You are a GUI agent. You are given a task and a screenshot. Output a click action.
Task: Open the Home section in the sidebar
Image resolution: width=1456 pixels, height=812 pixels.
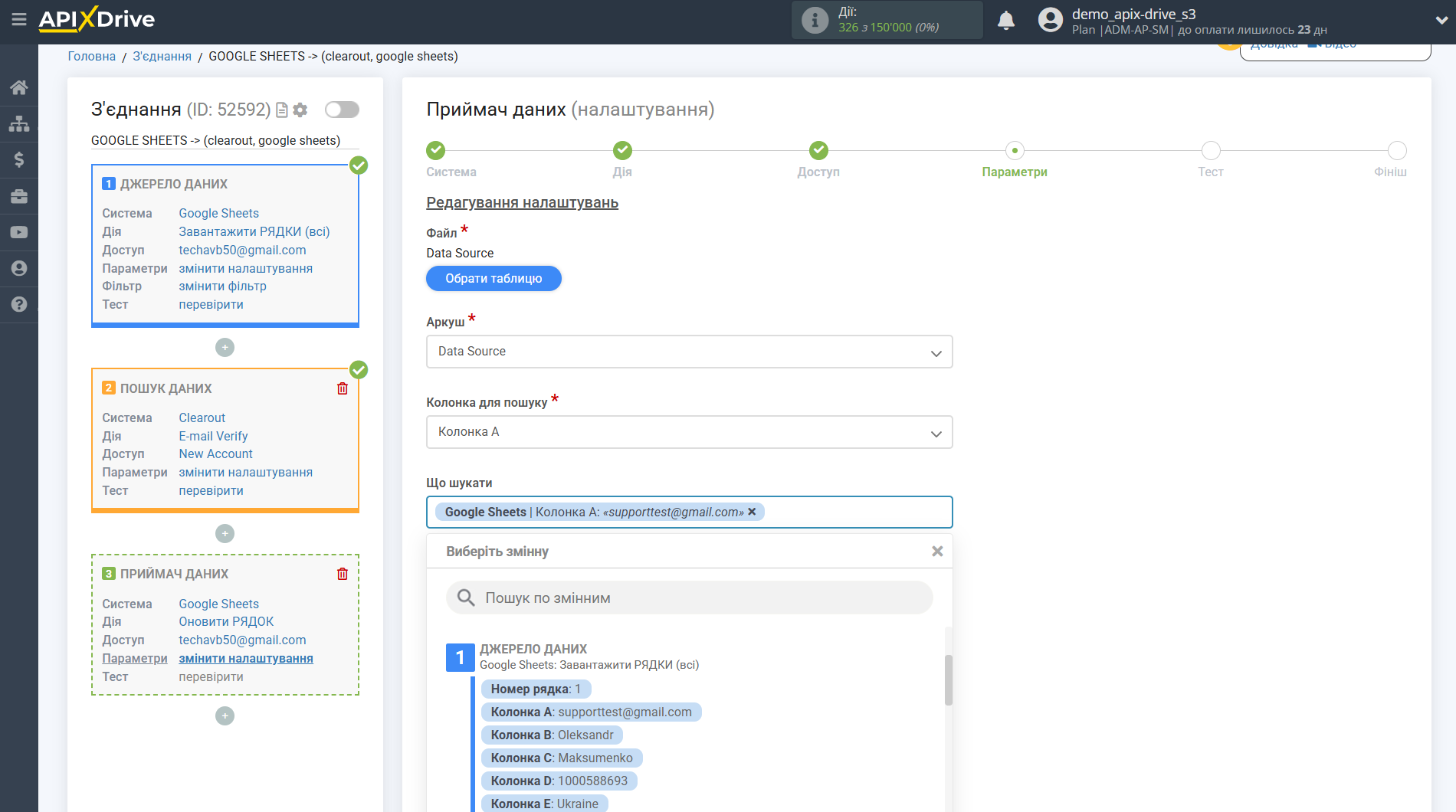coord(19,87)
